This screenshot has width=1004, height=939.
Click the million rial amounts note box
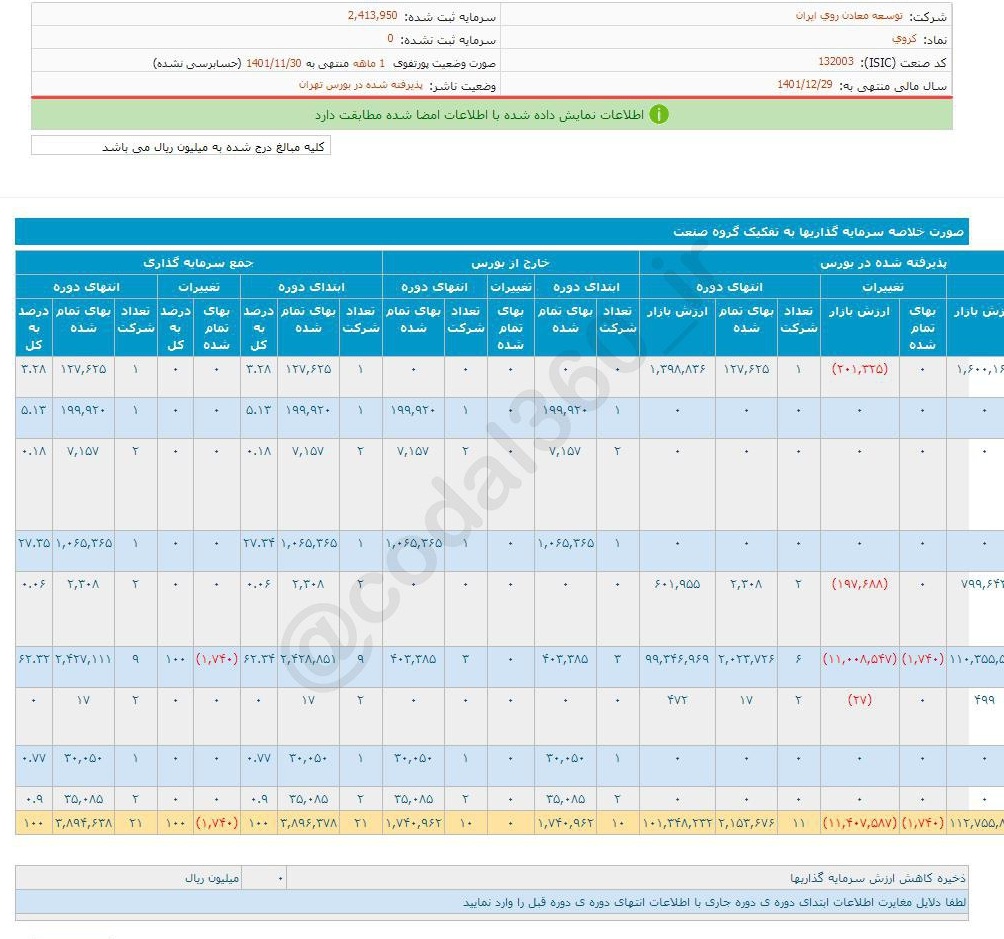coord(180,147)
